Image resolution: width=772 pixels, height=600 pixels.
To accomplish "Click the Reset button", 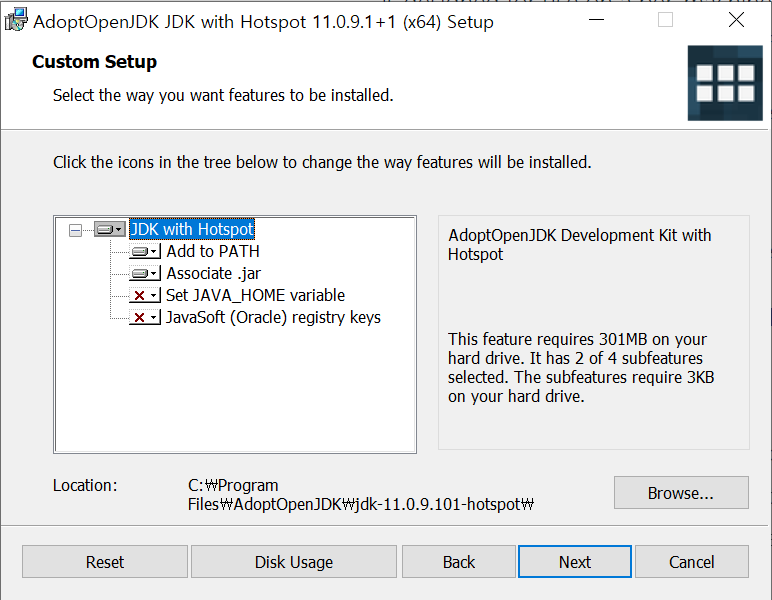I will pos(105,562).
